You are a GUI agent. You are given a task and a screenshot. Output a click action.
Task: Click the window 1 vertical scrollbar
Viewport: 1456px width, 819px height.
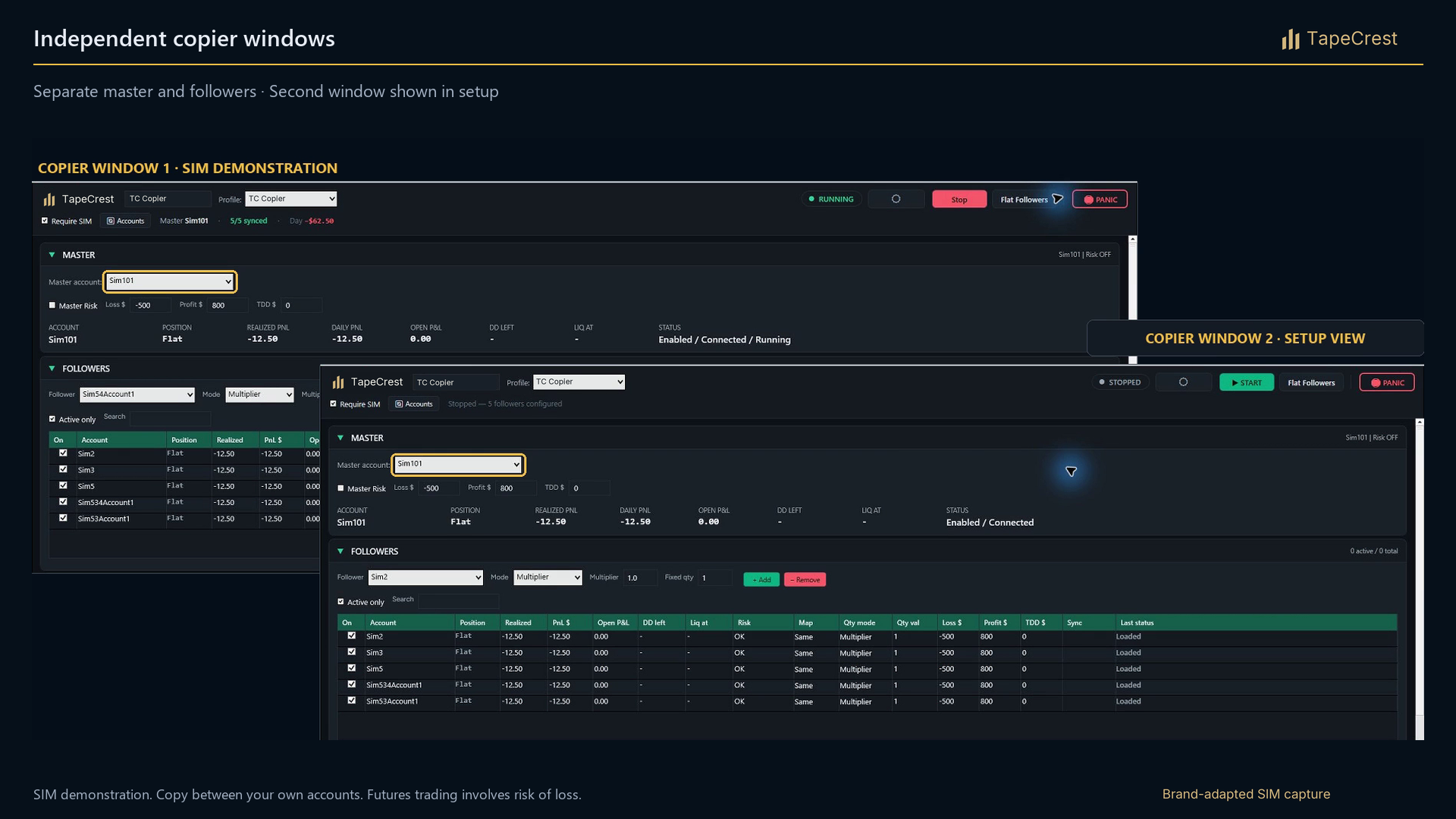click(1132, 300)
